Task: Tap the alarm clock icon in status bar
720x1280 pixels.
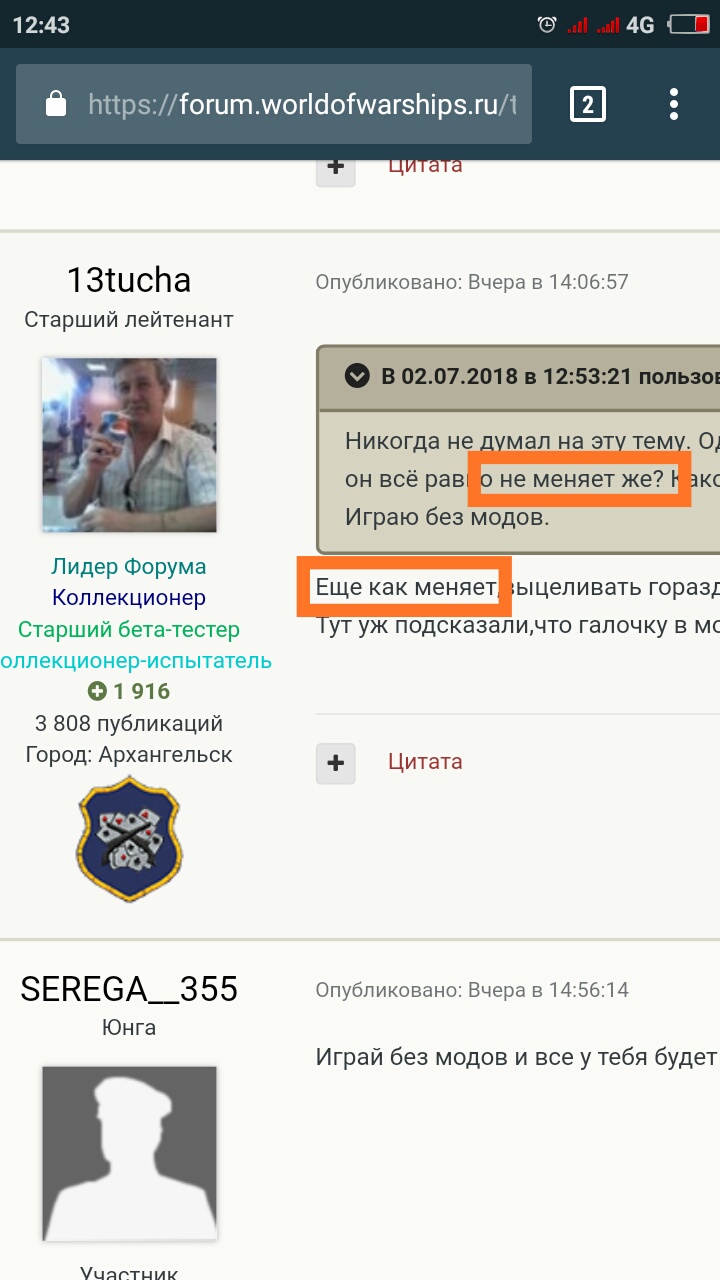Action: pyautogui.click(x=547, y=25)
